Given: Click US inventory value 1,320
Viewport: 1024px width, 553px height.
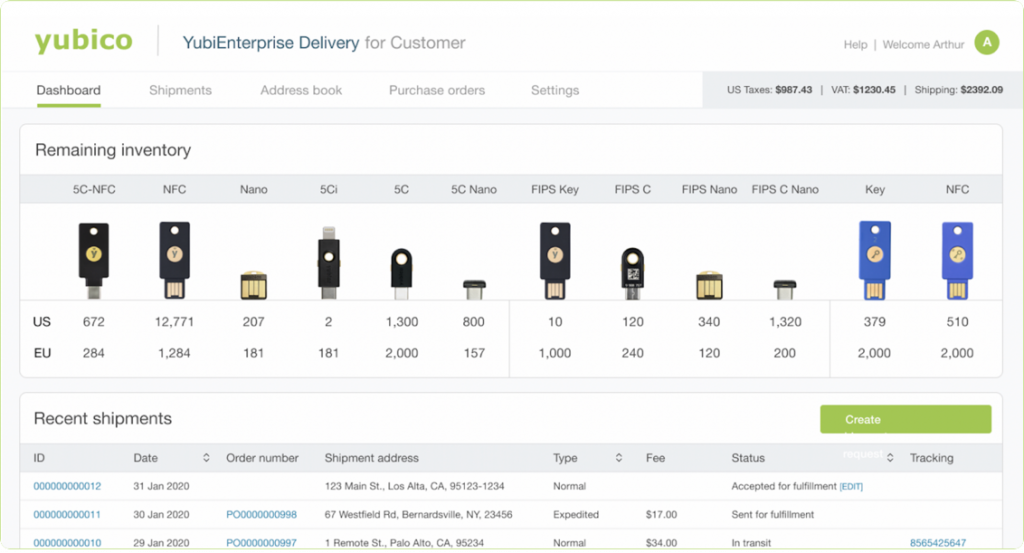Looking at the screenshot, I should pos(785,322).
